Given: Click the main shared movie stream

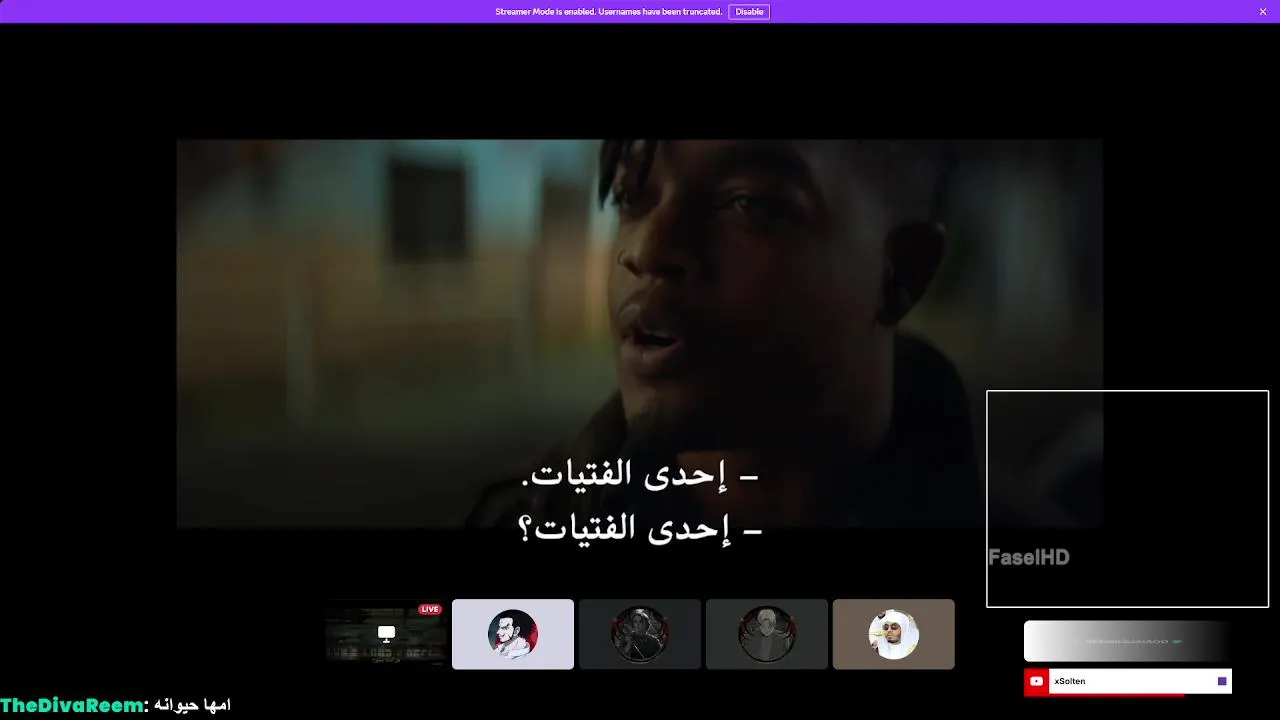Looking at the screenshot, I should (x=640, y=334).
